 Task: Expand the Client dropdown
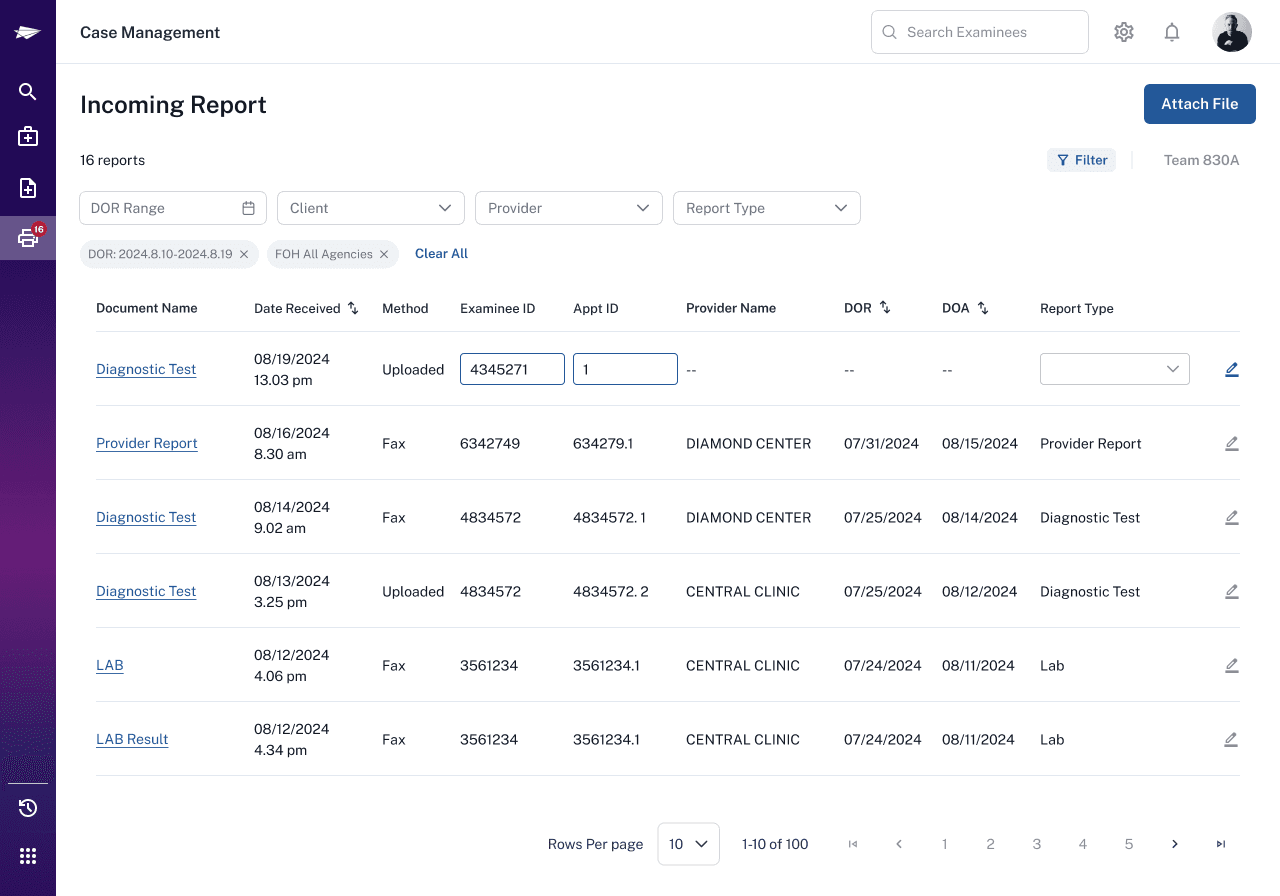coord(371,208)
